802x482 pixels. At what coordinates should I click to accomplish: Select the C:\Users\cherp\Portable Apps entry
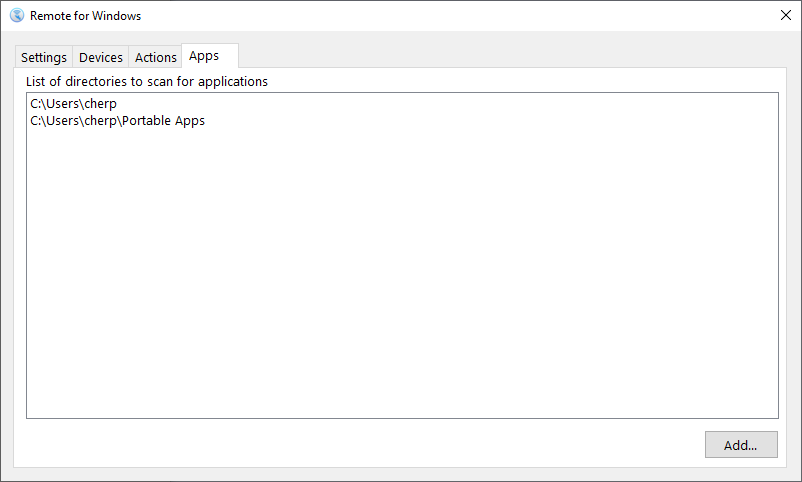pyautogui.click(x=117, y=121)
